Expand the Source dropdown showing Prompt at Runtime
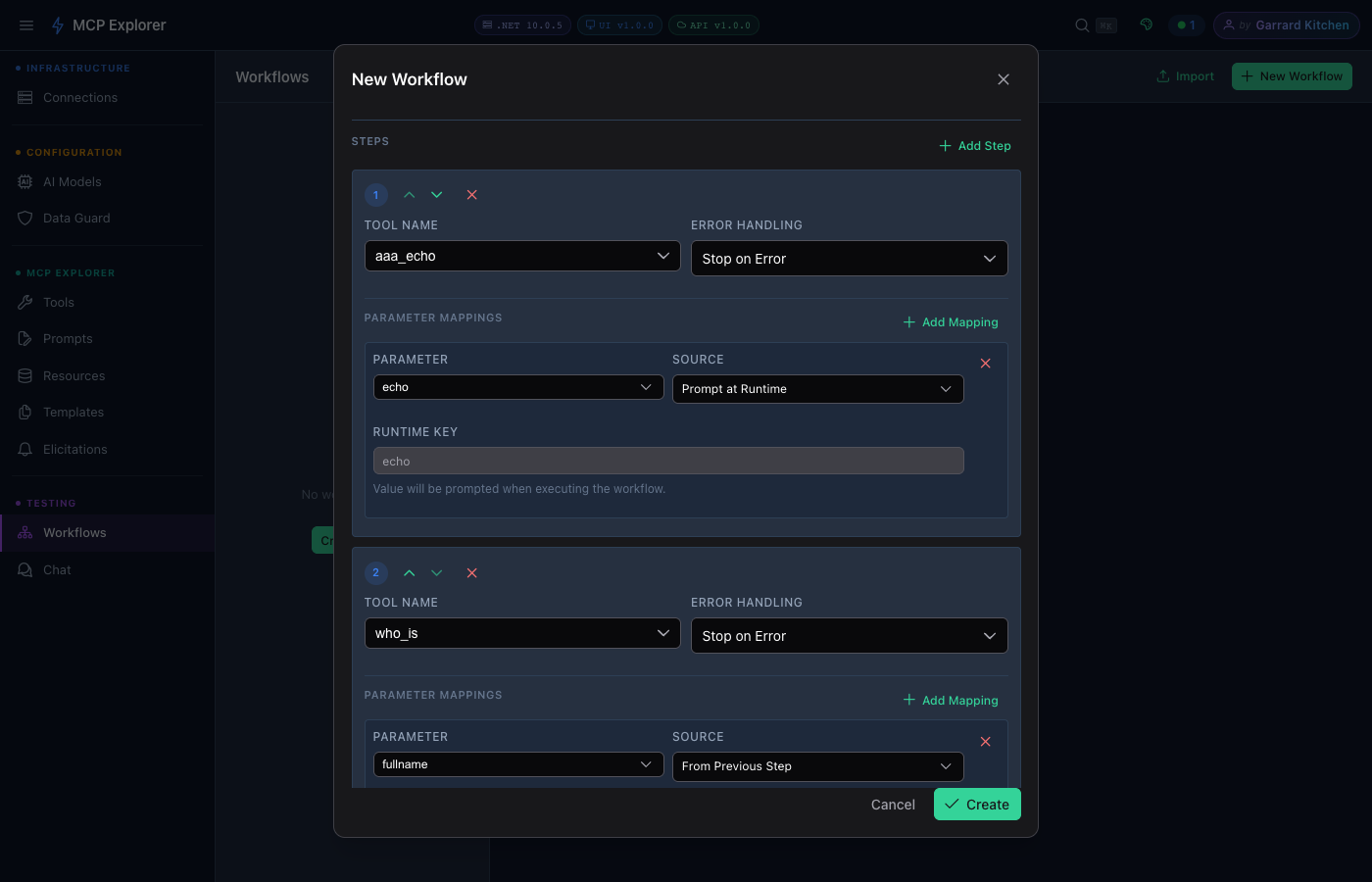The image size is (1372, 882). tap(817, 388)
